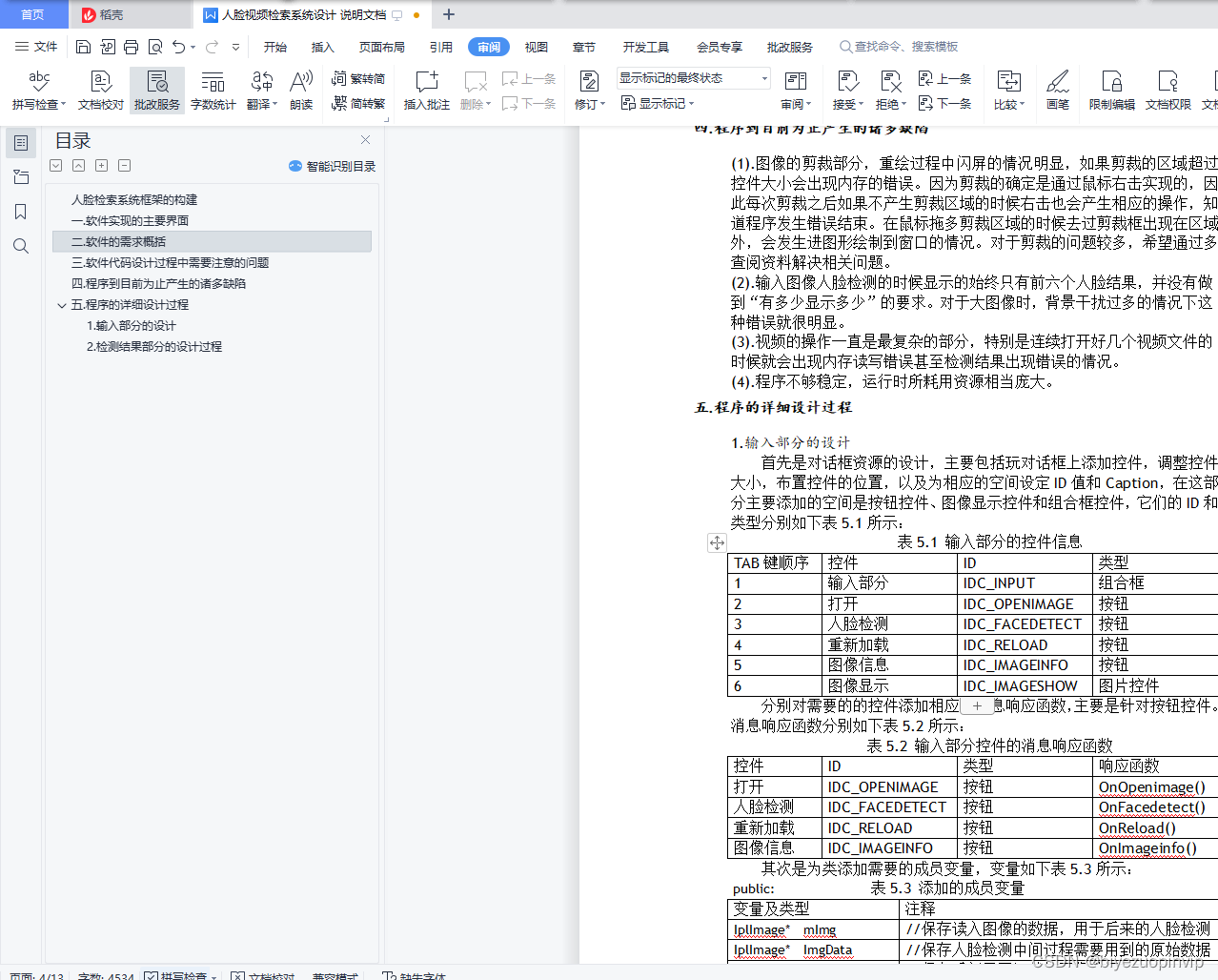Open the search panel in the sidebar

[x=20, y=246]
